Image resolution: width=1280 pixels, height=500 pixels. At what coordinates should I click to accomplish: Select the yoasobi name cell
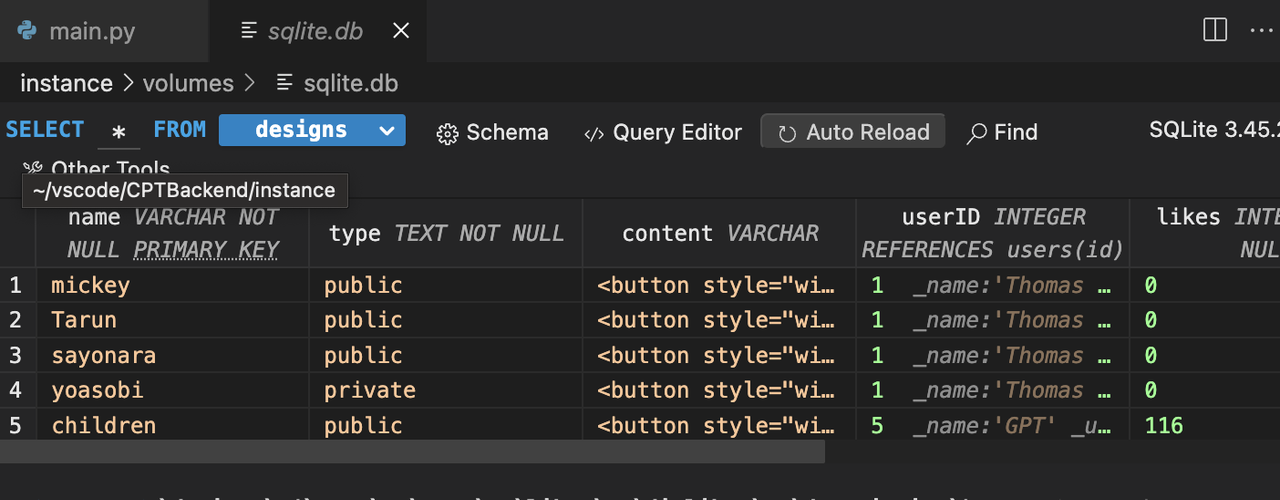pos(172,390)
